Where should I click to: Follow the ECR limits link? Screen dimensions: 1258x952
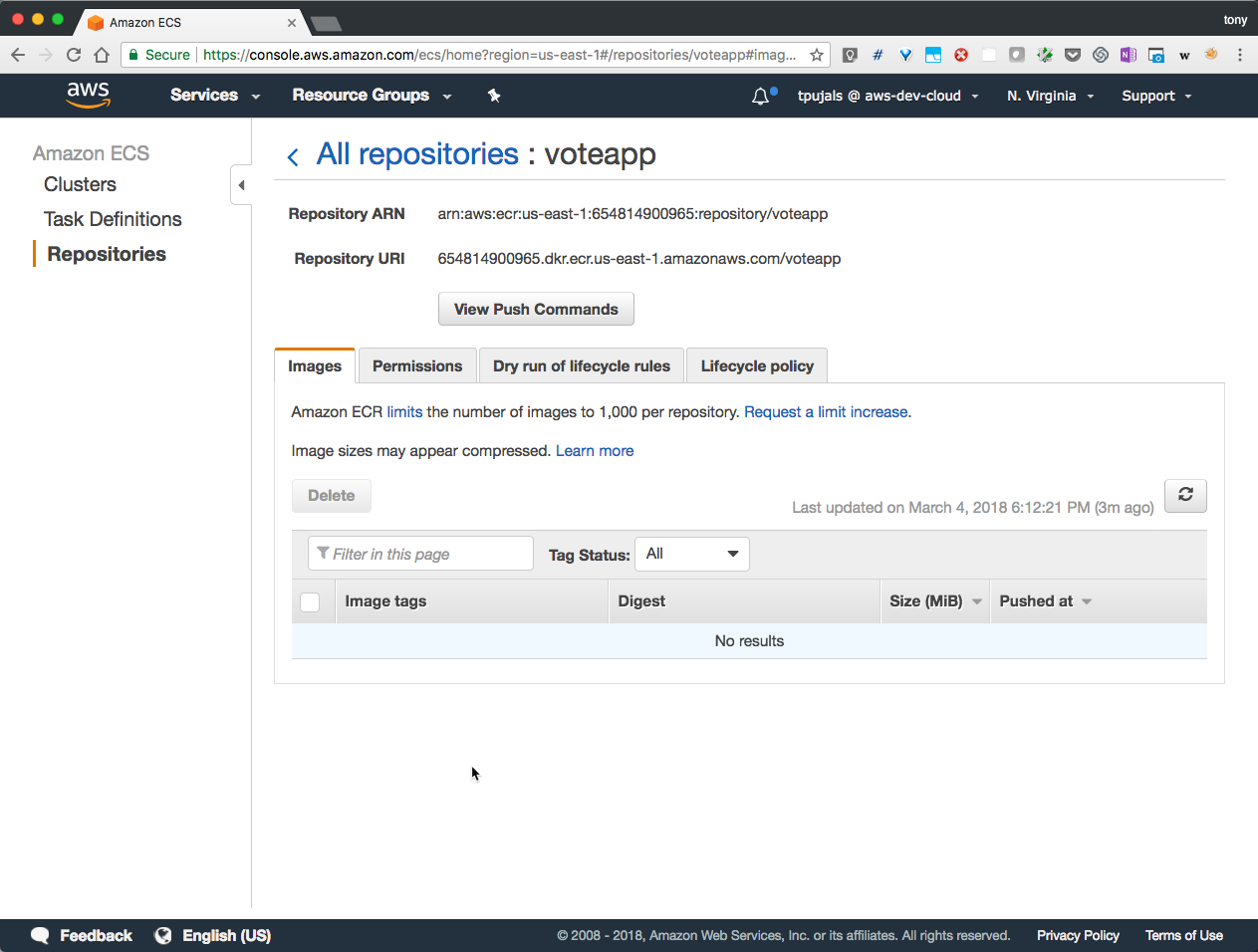tap(404, 412)
